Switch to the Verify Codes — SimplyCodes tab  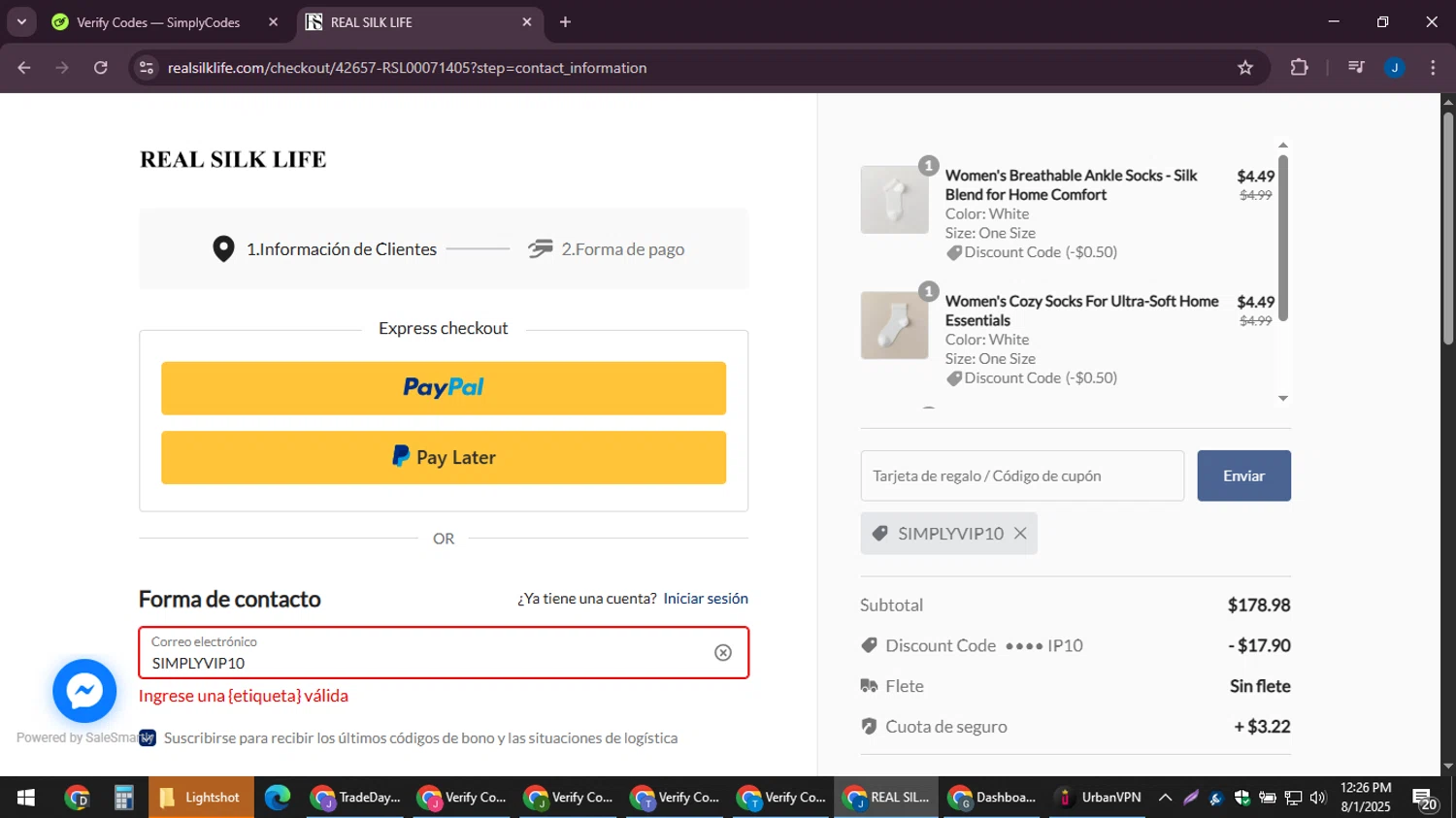158,22
